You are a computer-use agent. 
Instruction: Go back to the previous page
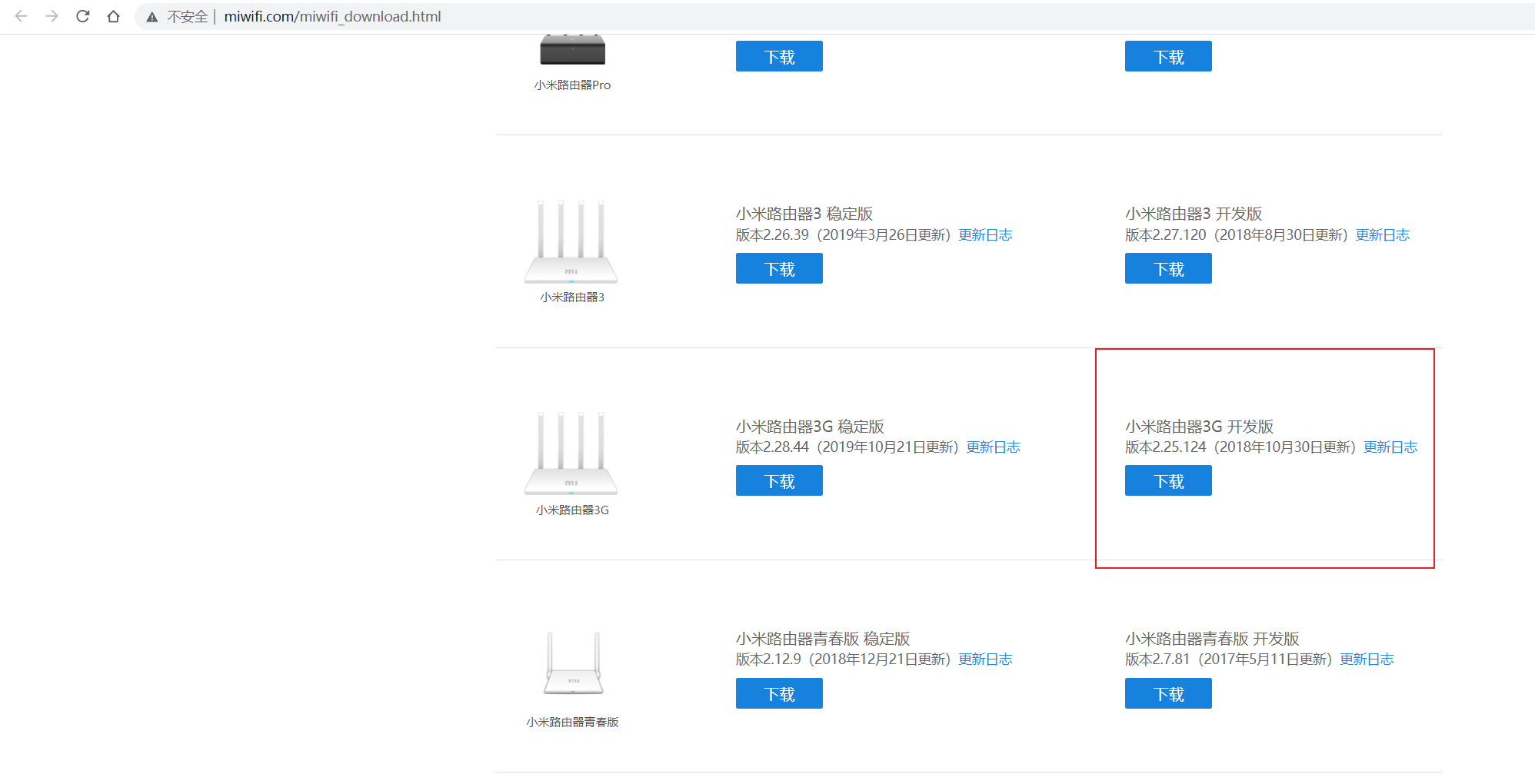click(22, 16)
